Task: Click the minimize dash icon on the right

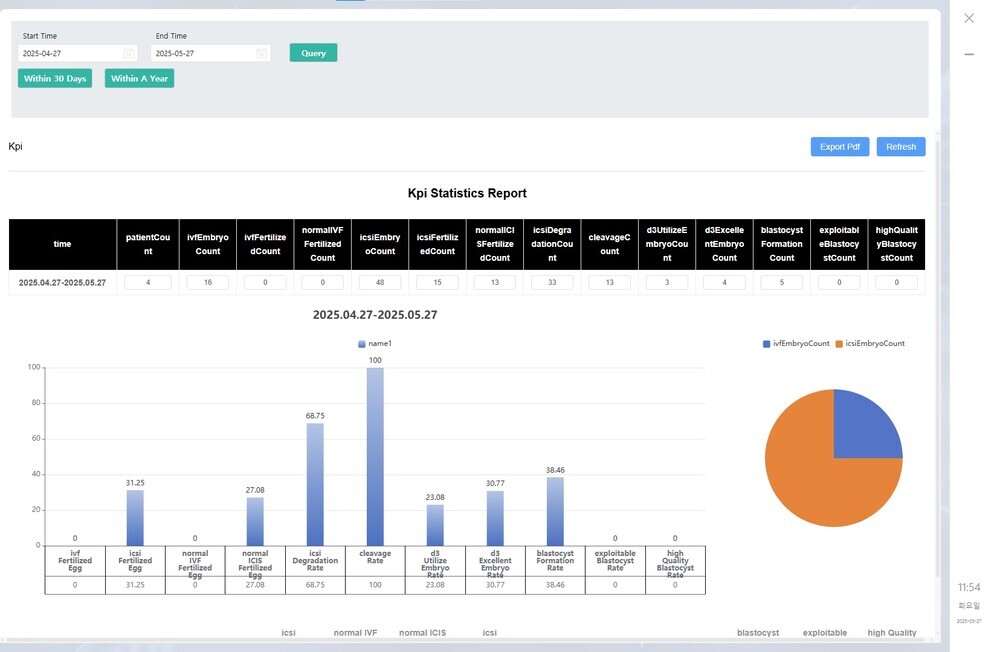Action: 968,55
